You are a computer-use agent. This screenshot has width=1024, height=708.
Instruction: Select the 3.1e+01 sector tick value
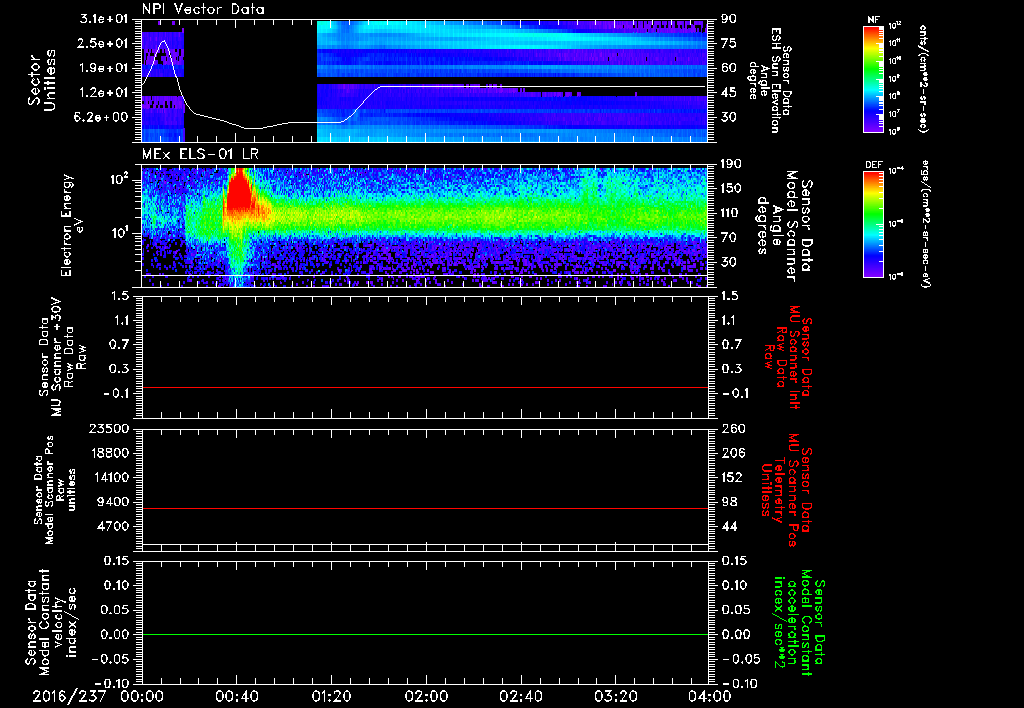tap(104, 19)
